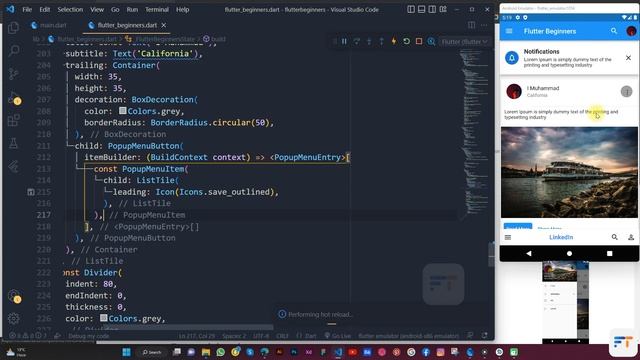
Task: Click the Ln 217 cursor position indicator
Action: click(197, 336)
